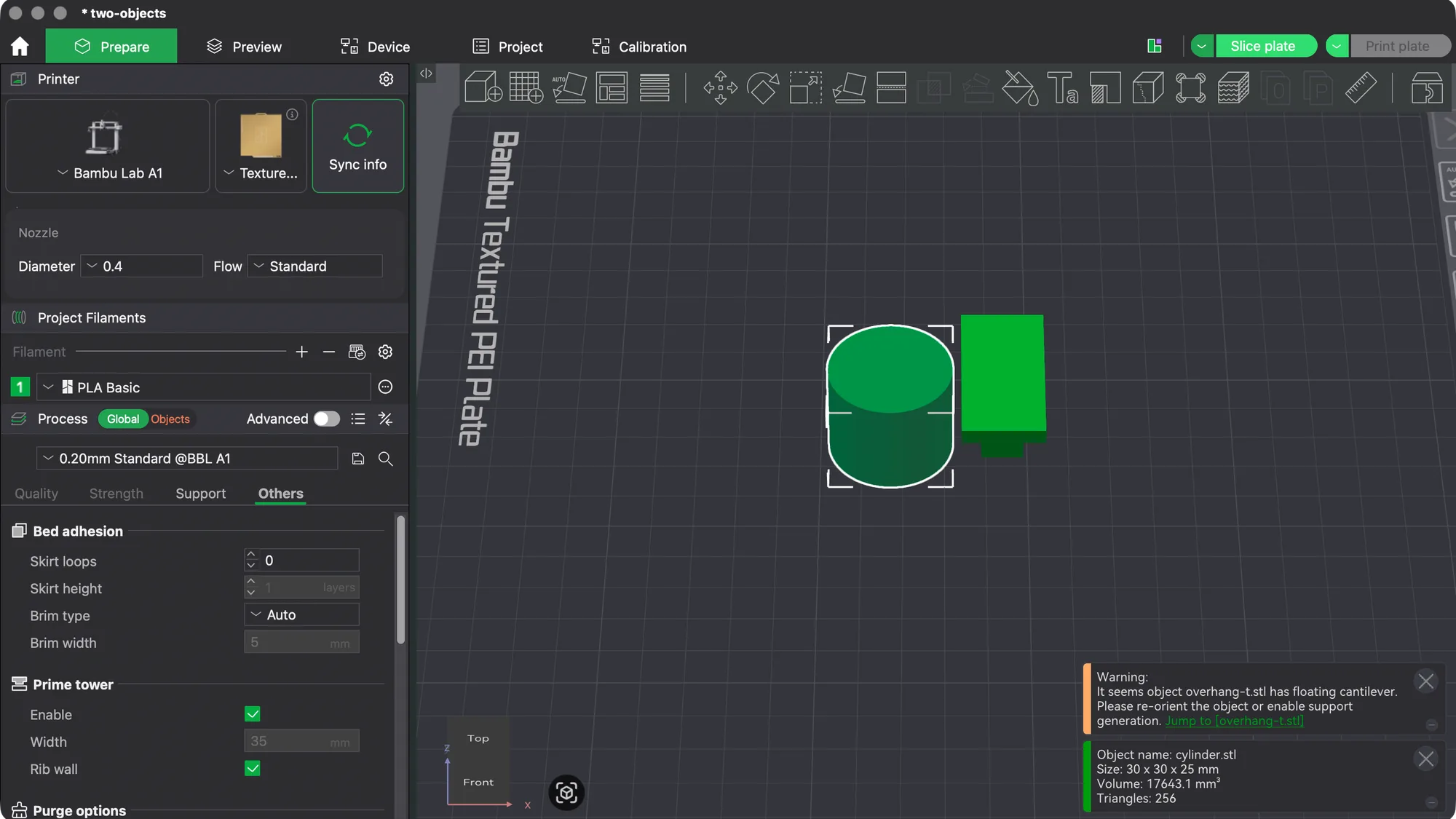This screenshot has height=819, width=1456.
Task: Open the Brim ears tool
Action: [x=1191, y=87]
